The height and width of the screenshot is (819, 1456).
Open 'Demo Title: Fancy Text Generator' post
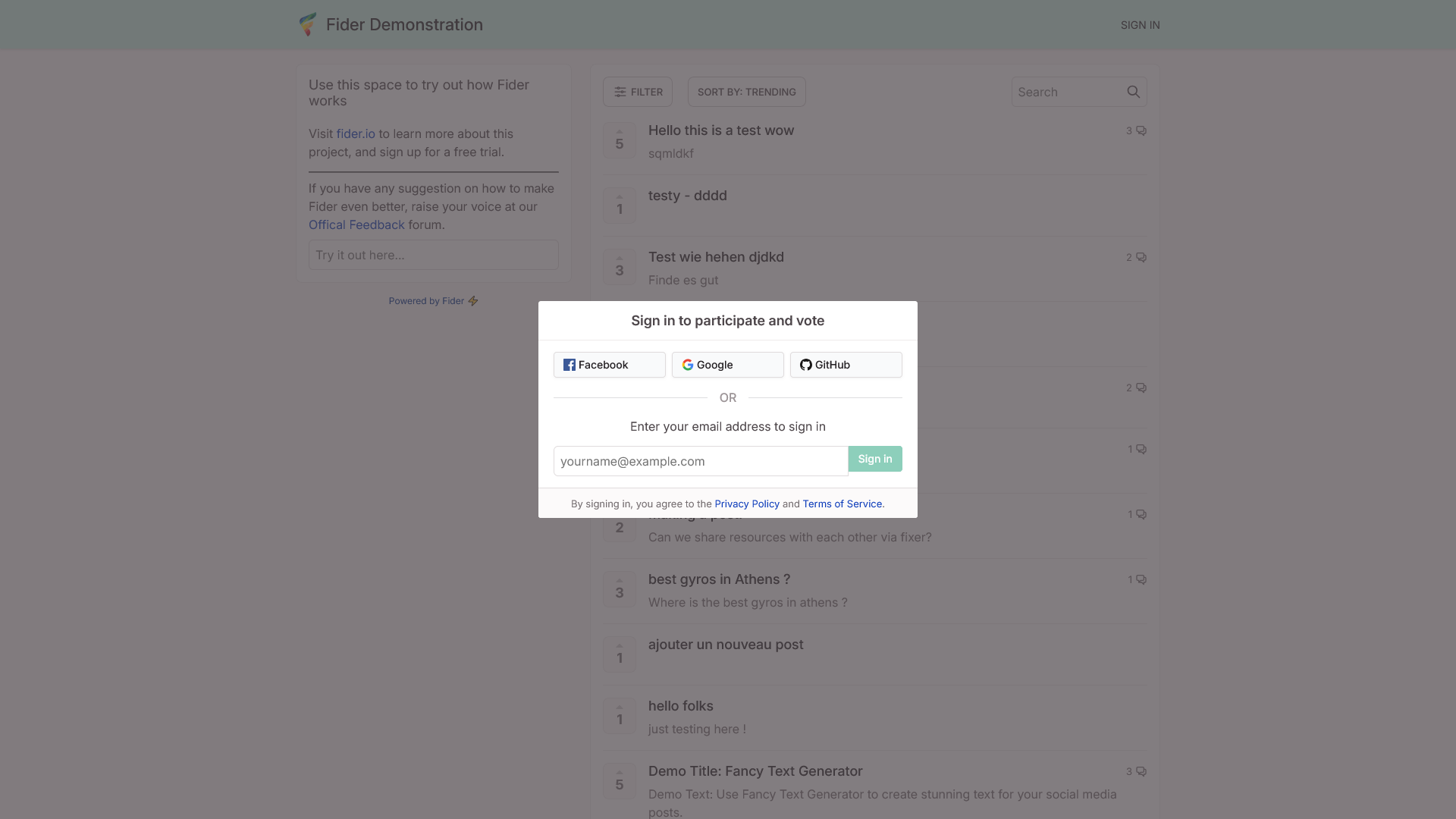coord(755,771)
